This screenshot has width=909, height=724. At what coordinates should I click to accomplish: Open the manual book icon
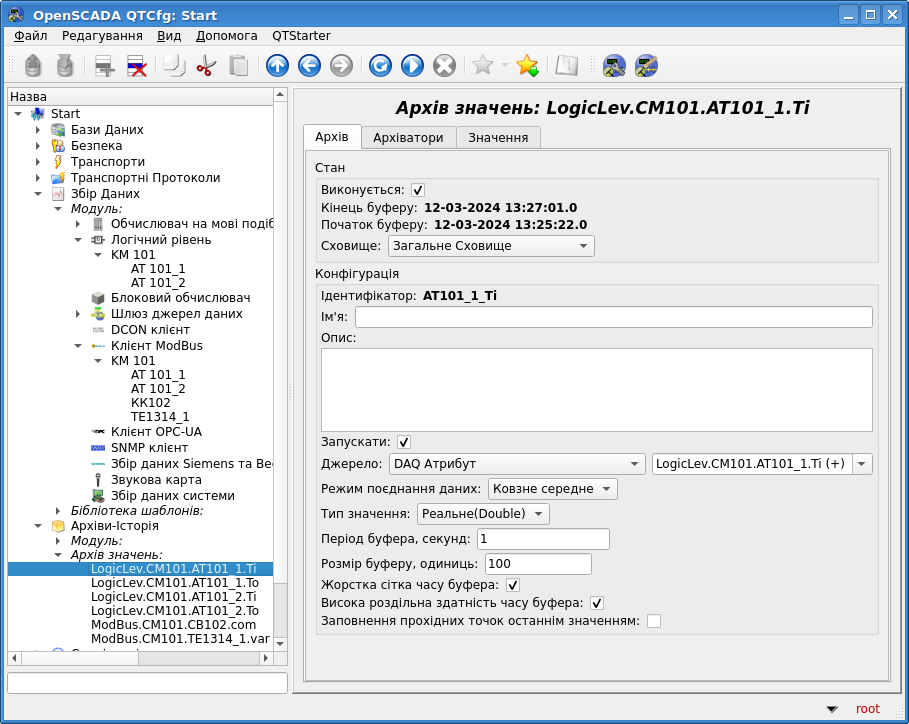click(x=566, y=66)
